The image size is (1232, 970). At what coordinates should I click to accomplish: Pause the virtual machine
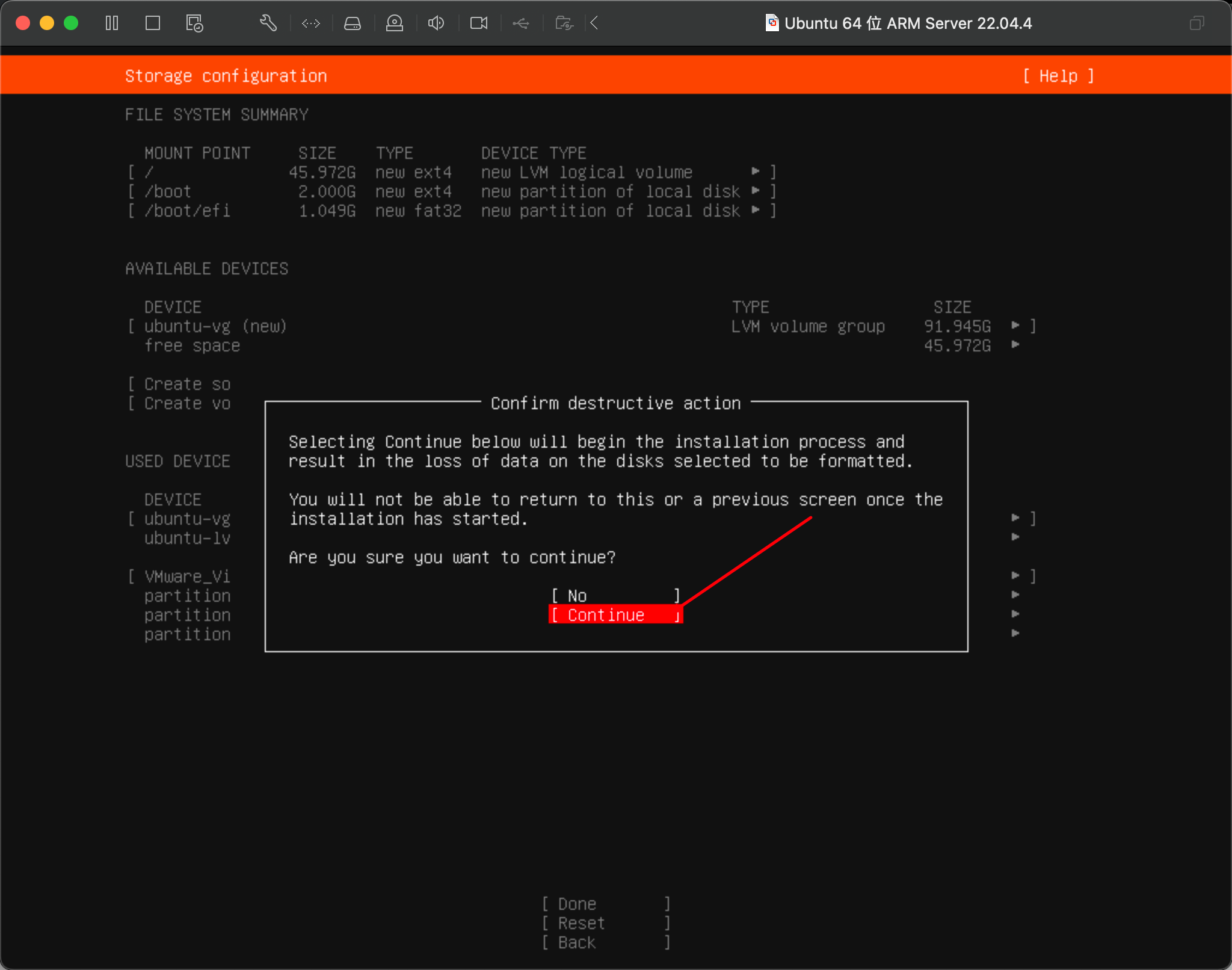pyautogui.click(x=112, y=23)
